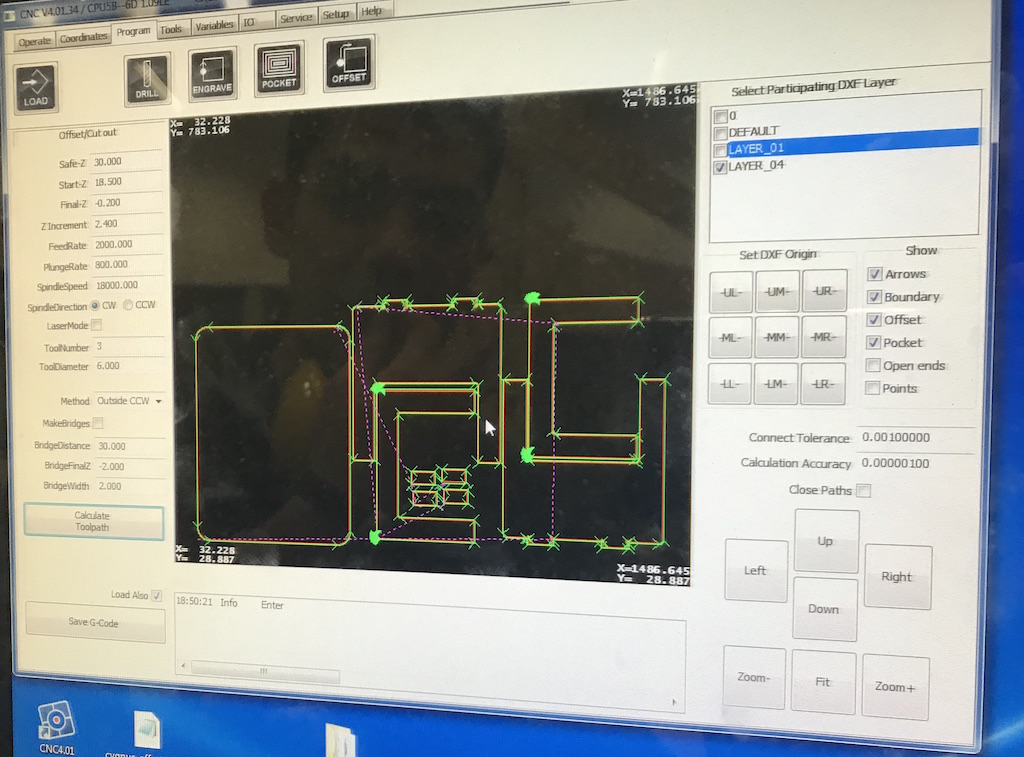Select the ENGRAVE operation icon
Viewport: 1024px width, 757px height.
[x=212, y=75]
